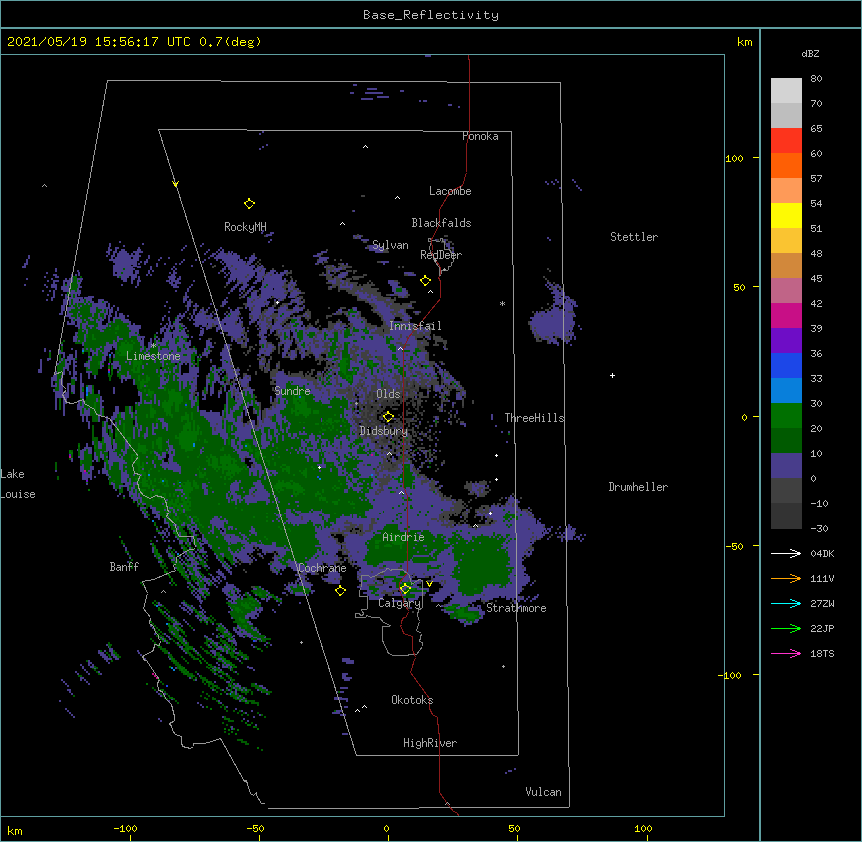Click the Ponoka label

[x=480, y=136]
